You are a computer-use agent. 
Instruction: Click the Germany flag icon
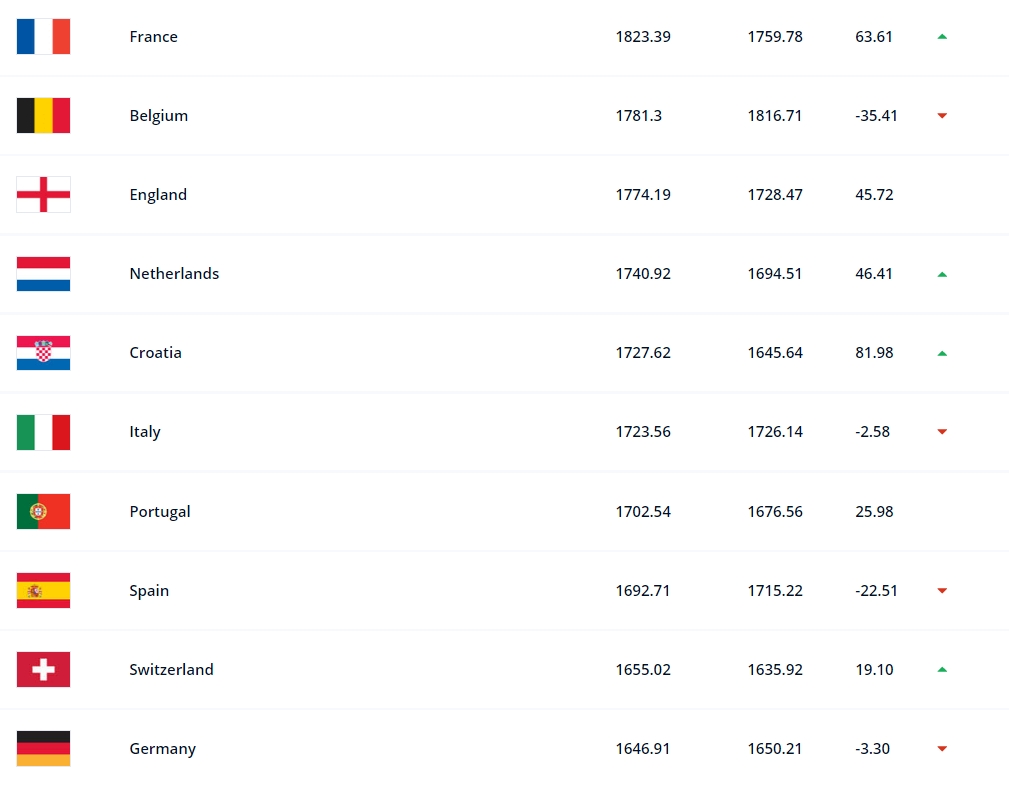click(43, 748)
